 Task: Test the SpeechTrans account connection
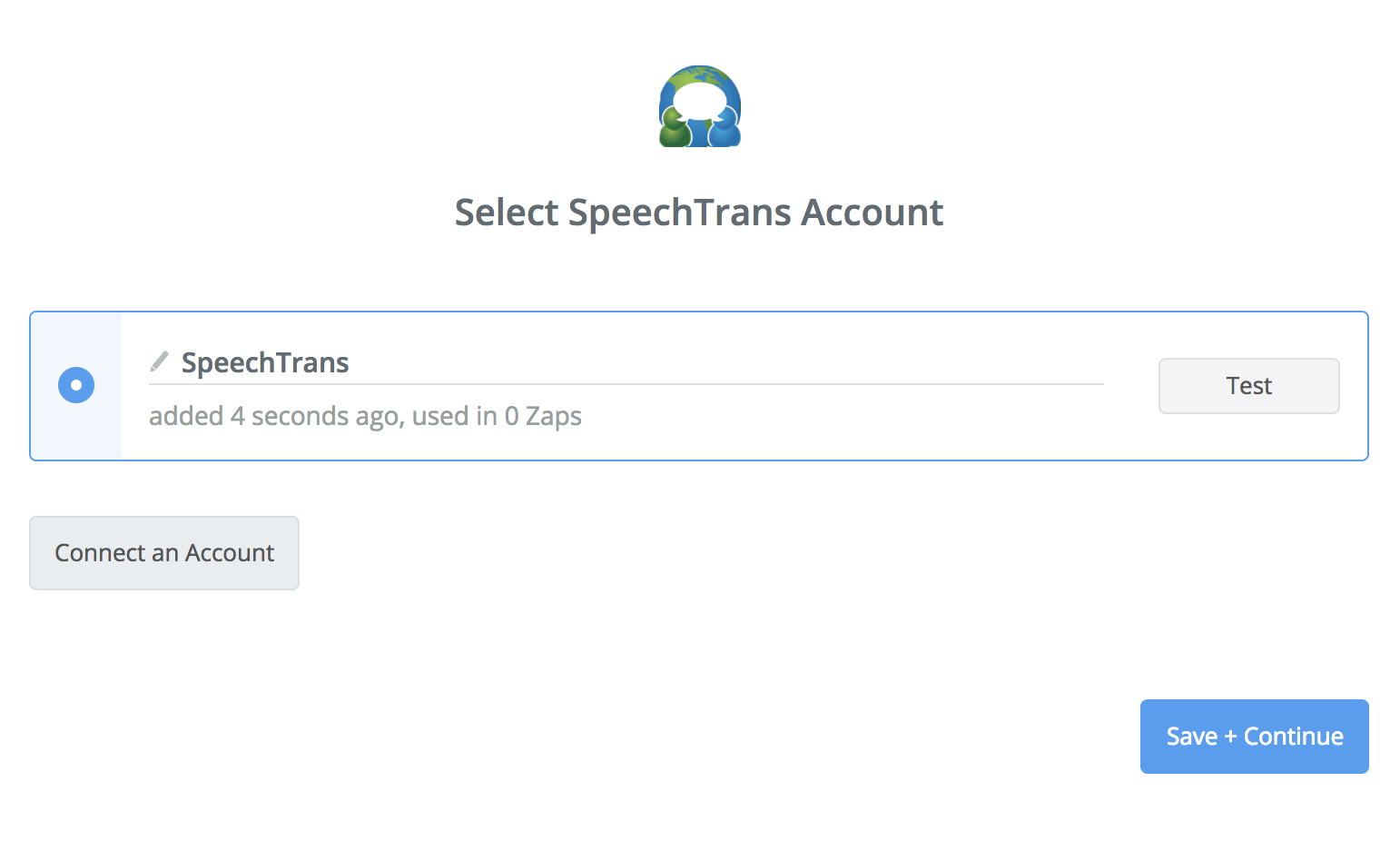[x=1248, y=386]
